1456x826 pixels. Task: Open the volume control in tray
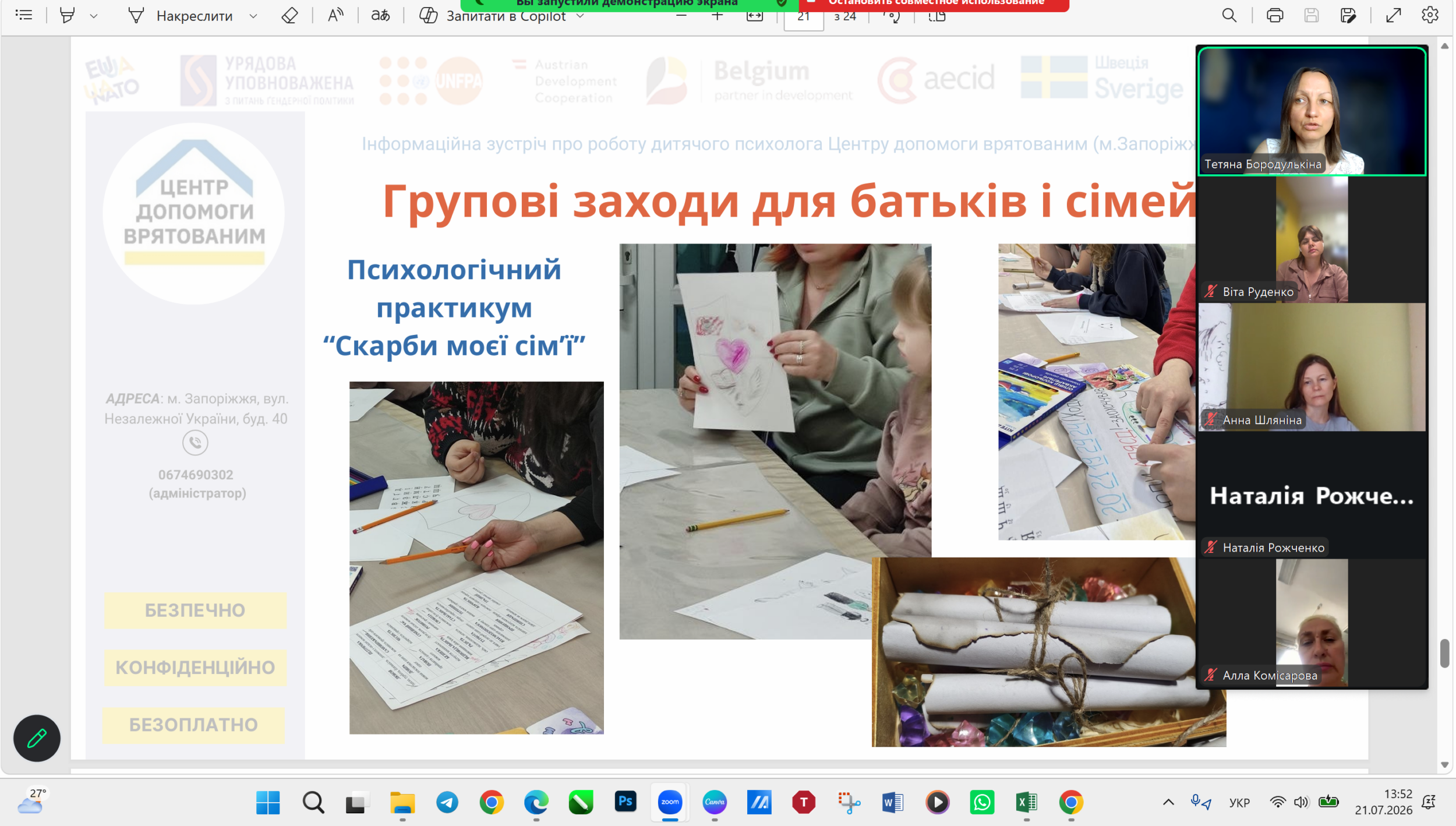click(1301, 803)
